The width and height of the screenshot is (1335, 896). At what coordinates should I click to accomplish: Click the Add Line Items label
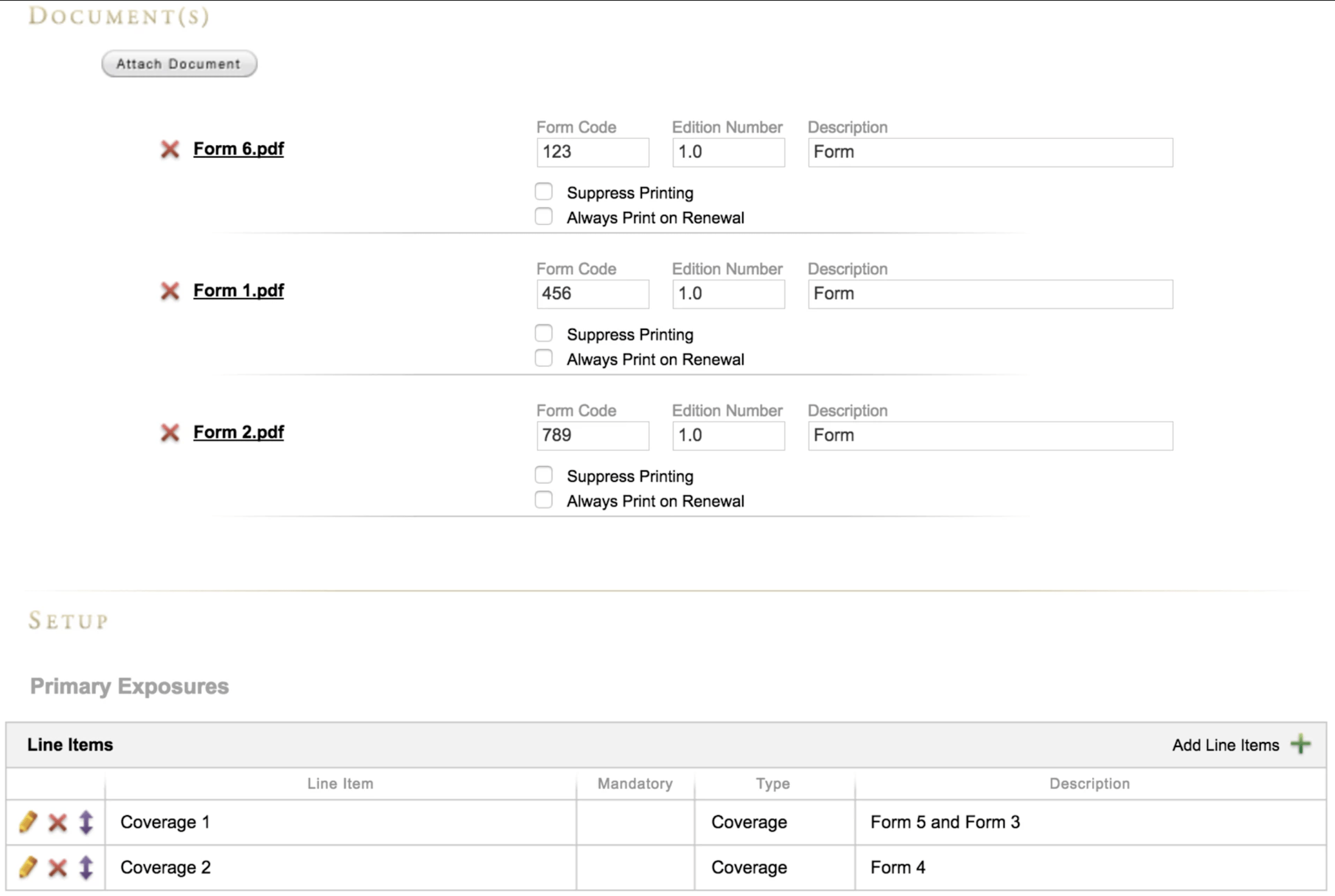[1224, 744]
